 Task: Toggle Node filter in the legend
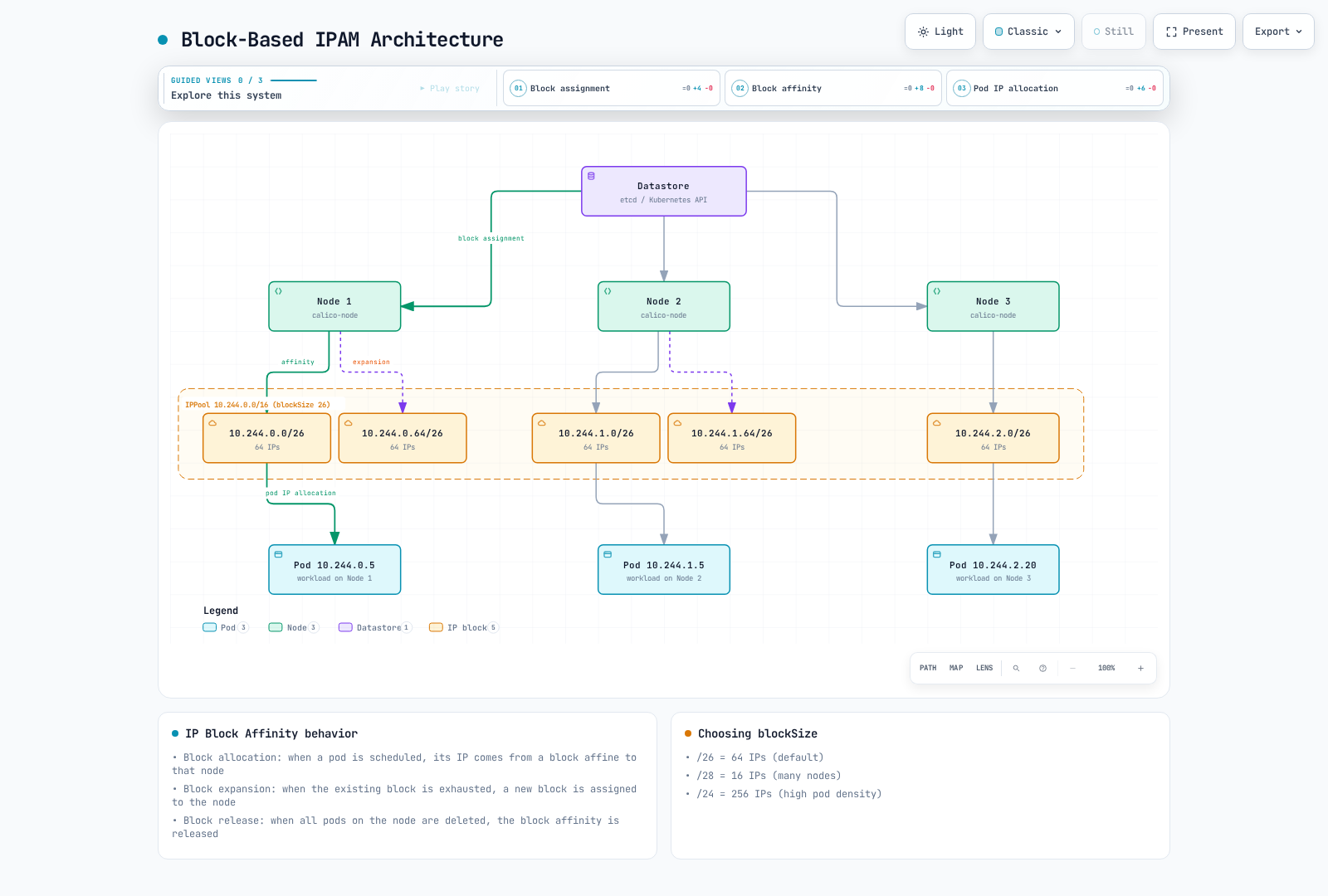[293, 627]
